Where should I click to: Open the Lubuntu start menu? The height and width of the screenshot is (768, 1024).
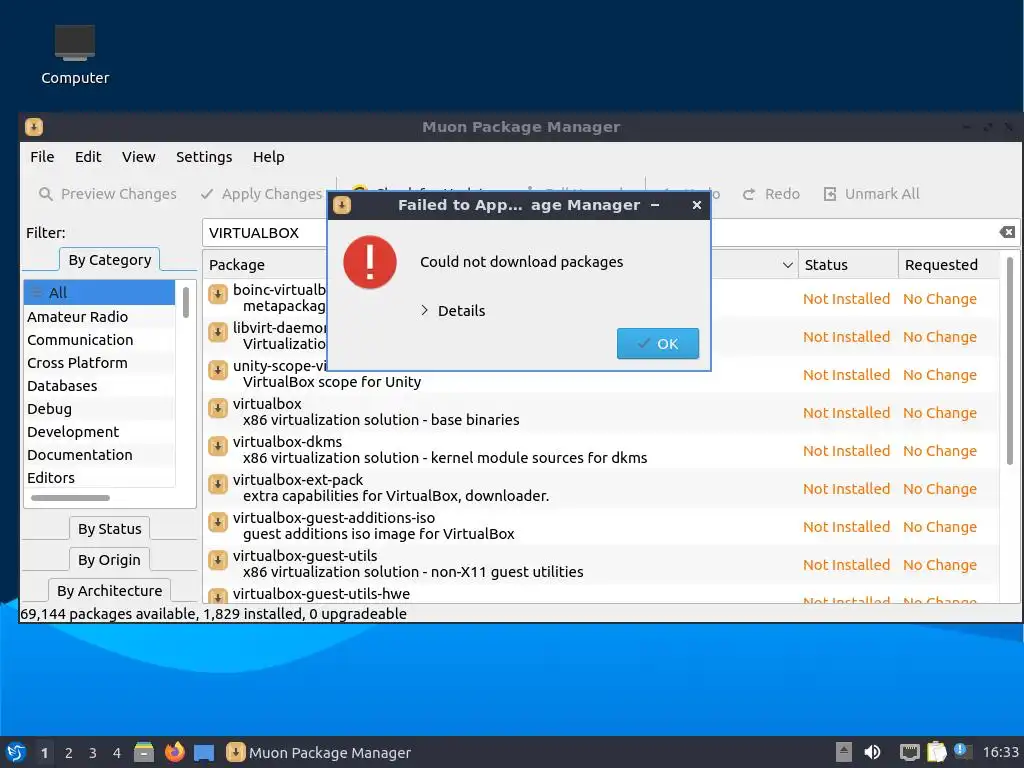pyautogui.click(x=16, y=752)
